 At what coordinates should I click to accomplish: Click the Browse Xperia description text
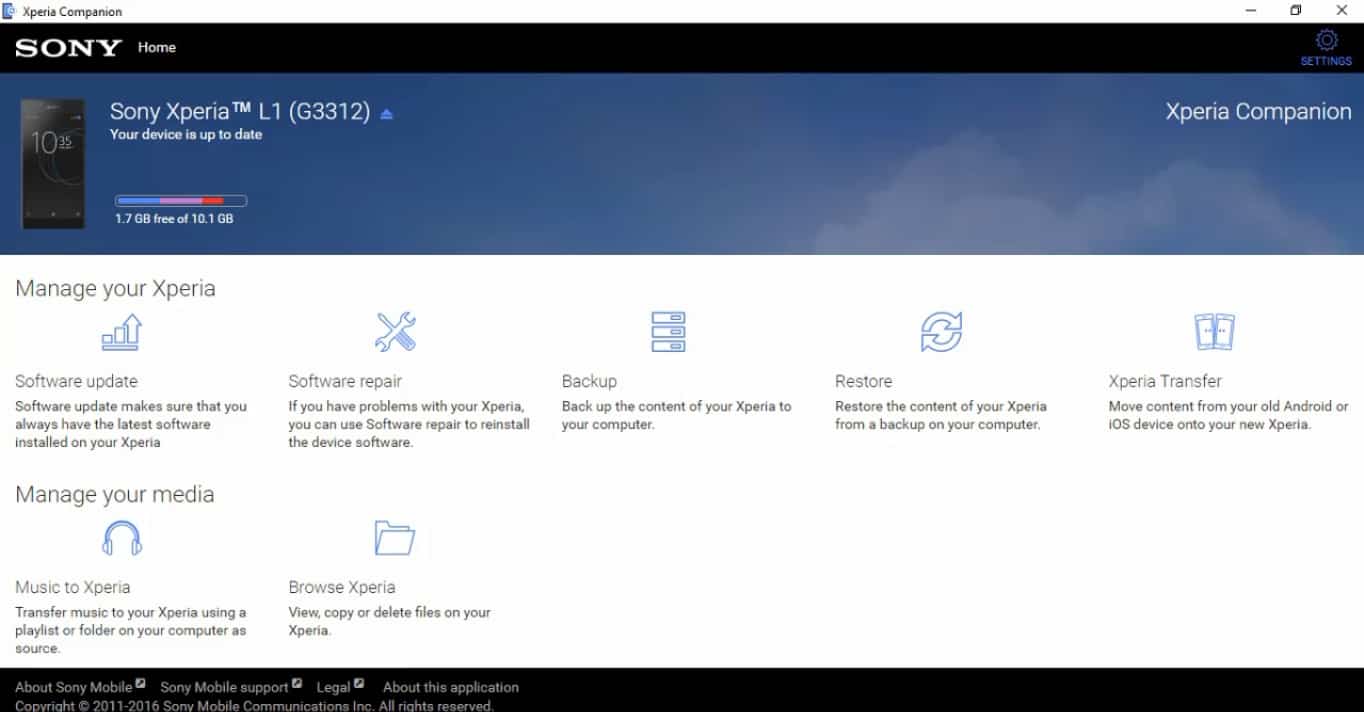pyautogui.click(x=389, y=621)
